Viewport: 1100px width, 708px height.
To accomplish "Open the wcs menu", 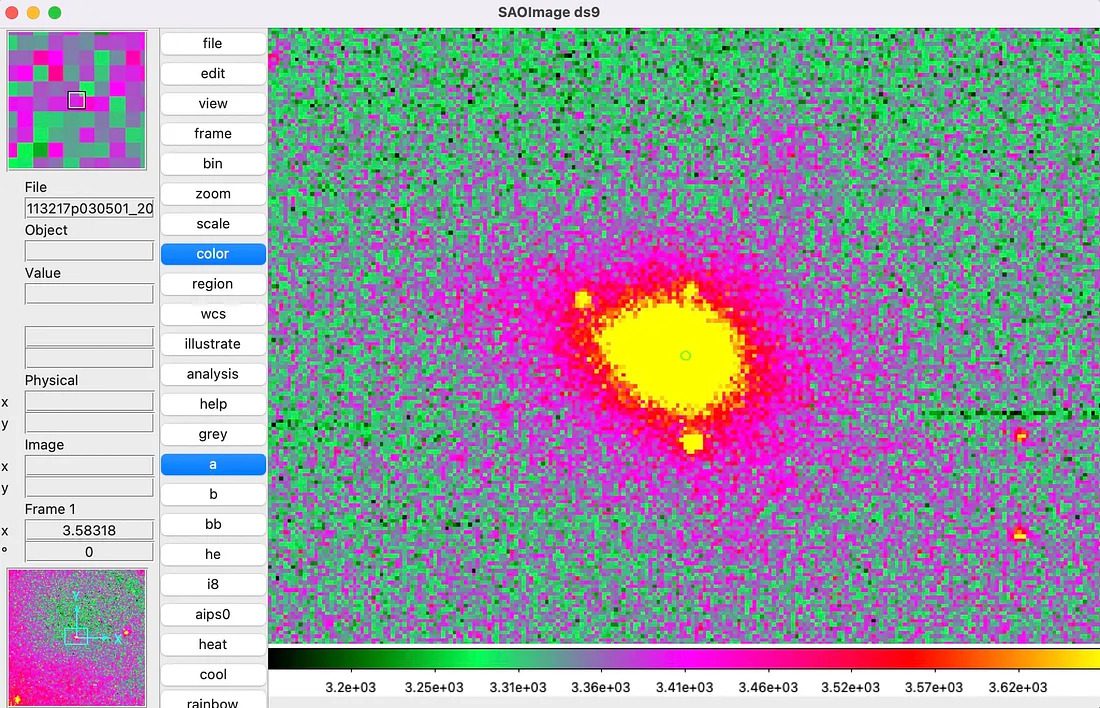I will point(213,313).
